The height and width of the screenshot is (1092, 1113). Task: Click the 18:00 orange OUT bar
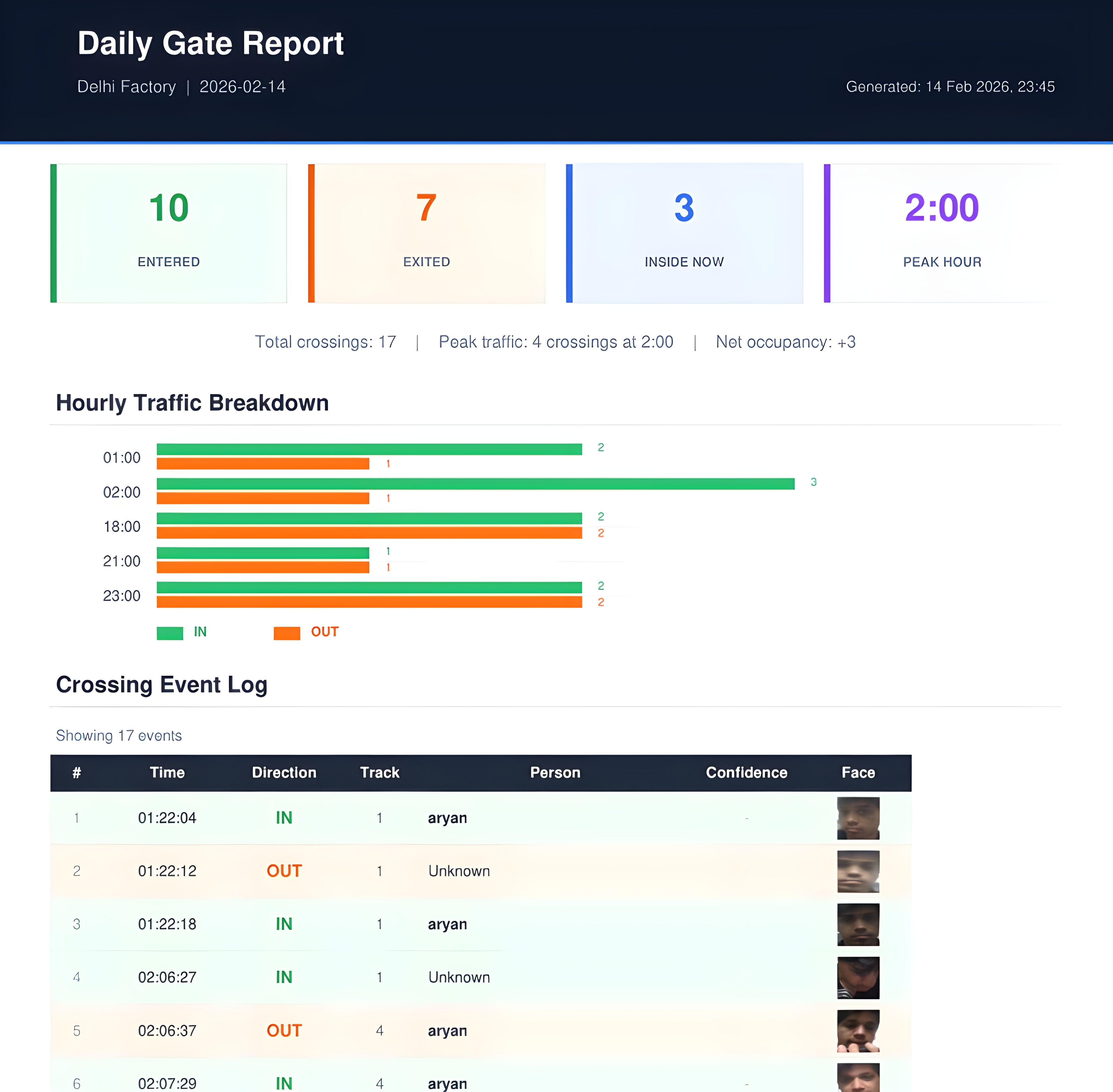point(369,533)
